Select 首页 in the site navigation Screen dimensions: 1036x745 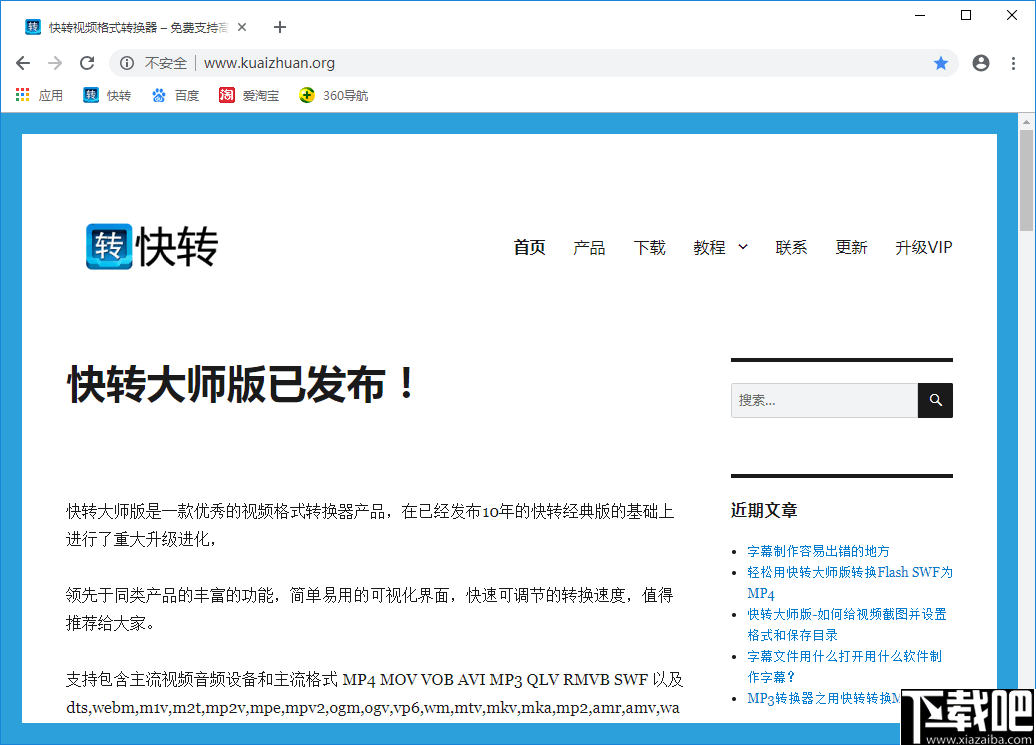coord(529,247)
